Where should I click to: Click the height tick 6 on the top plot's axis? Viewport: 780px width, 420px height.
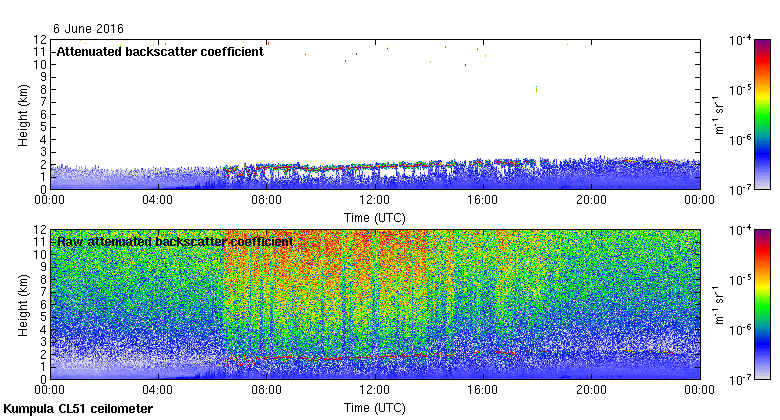[44, 114]
